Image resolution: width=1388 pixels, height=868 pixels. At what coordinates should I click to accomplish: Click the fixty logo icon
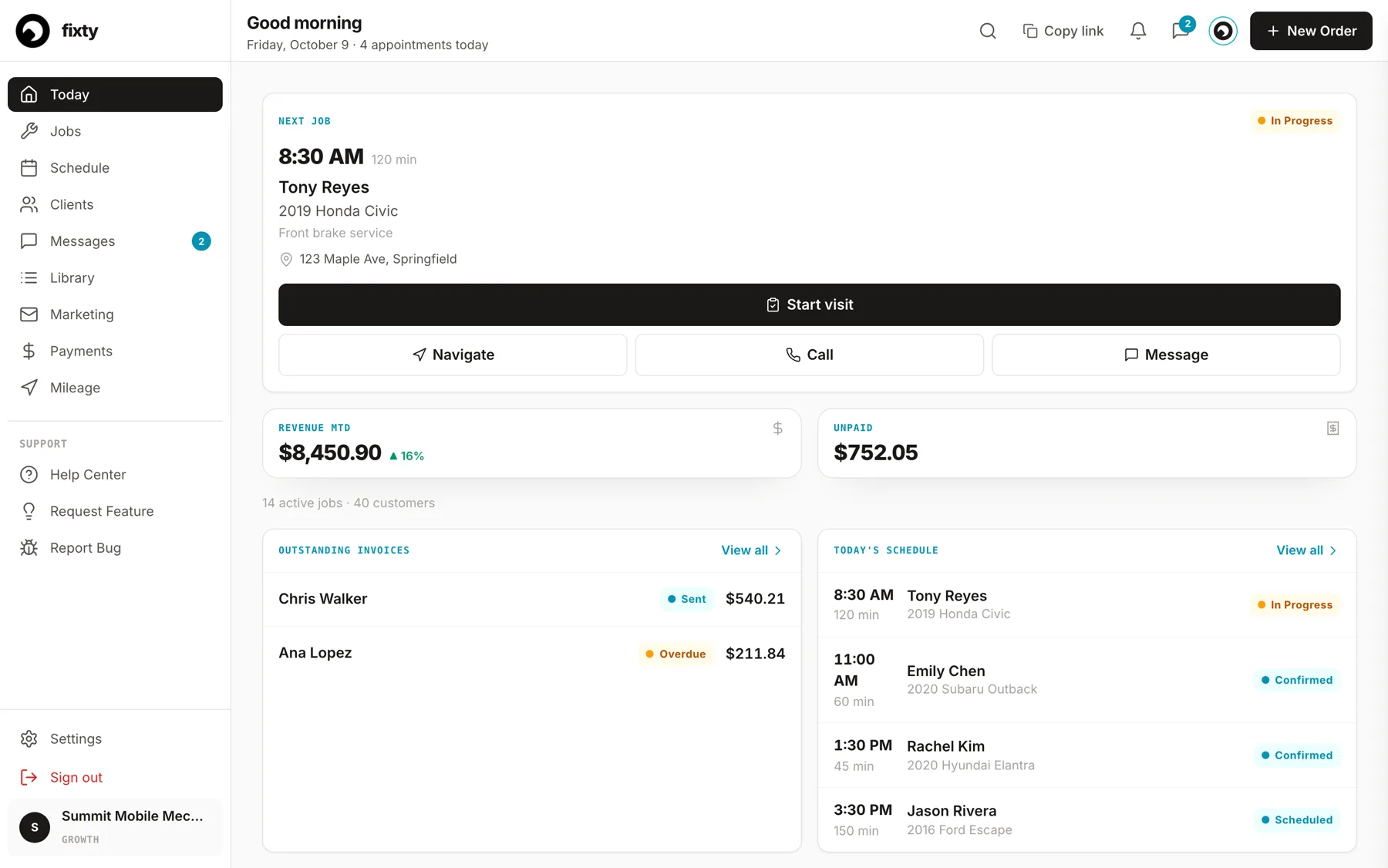(32, 31)
